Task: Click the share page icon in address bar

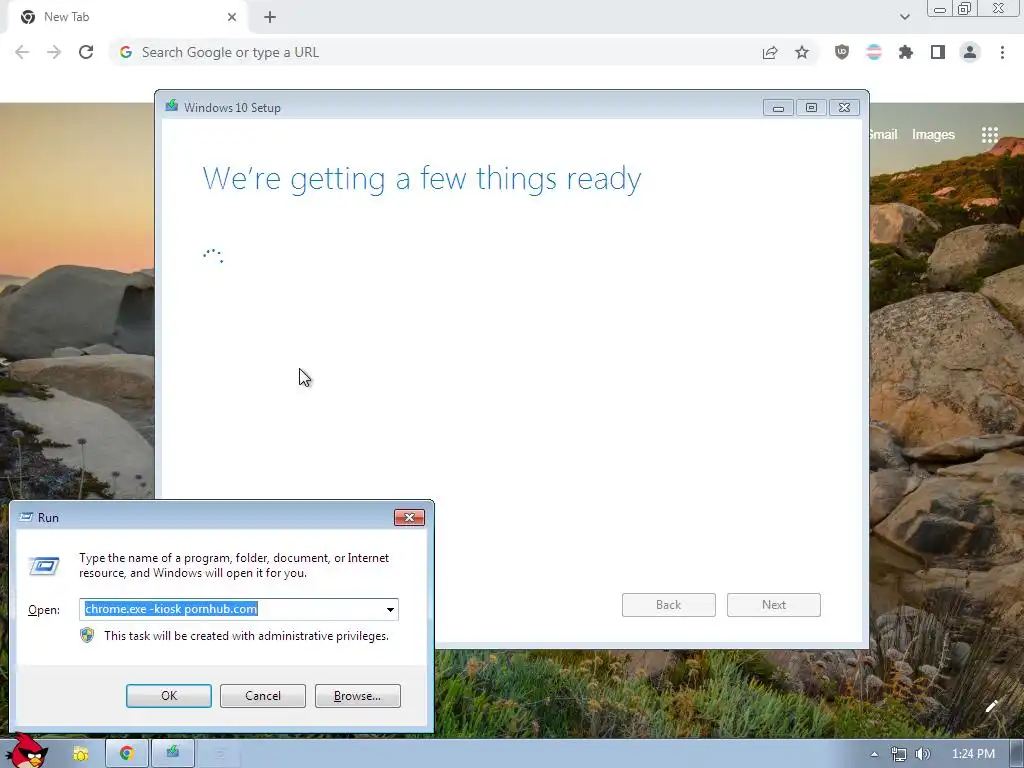Action: 770,52
